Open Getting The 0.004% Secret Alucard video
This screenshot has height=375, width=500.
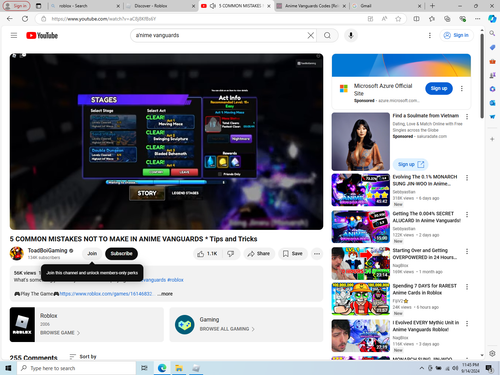[x=361, y=227]
